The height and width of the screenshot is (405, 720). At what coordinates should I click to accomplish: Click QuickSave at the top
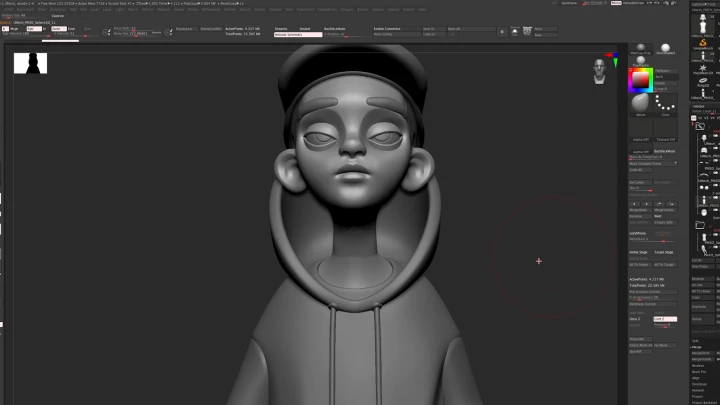tap(569, 3)
